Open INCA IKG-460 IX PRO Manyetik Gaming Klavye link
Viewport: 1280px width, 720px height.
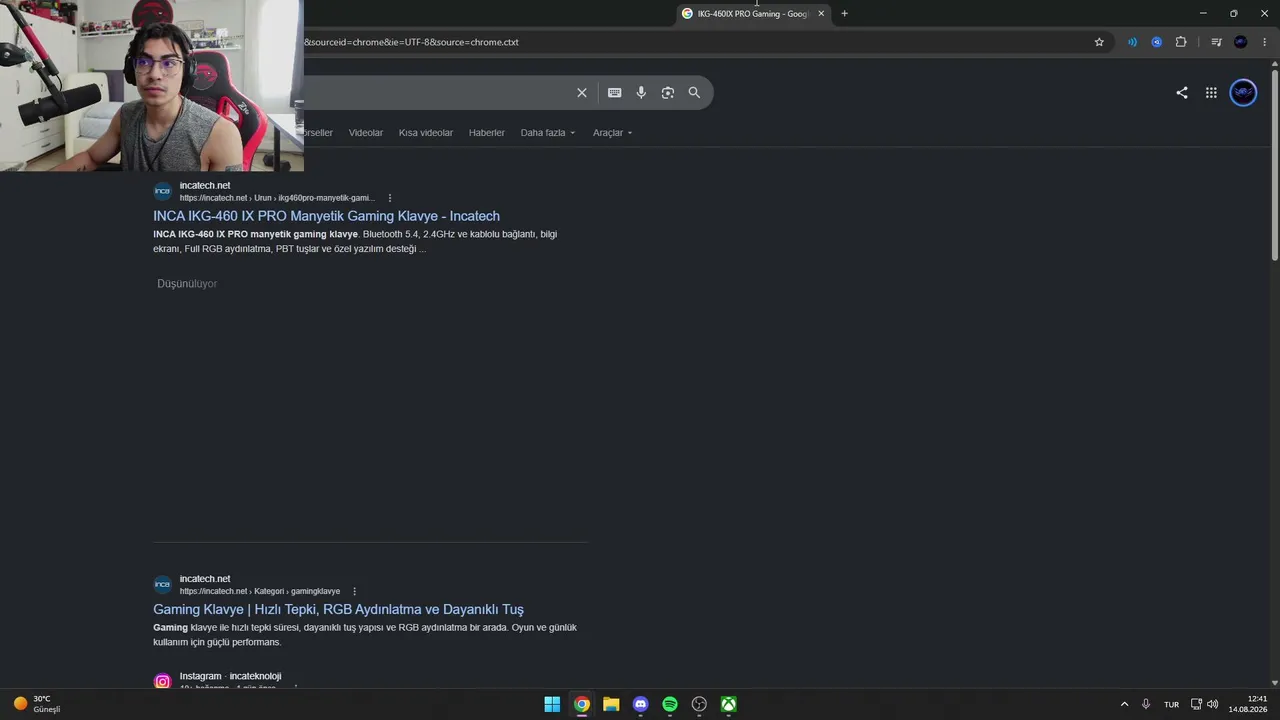(326, 216)
